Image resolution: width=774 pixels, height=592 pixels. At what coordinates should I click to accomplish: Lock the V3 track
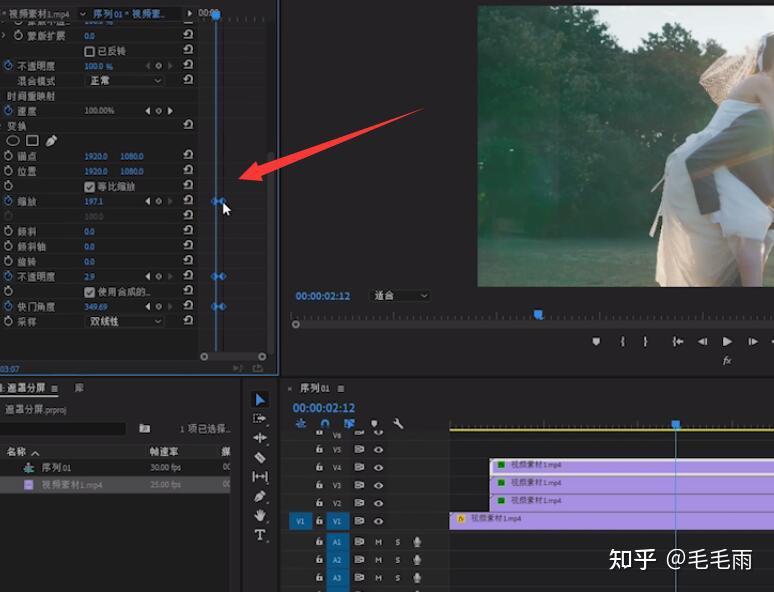point(319,484)
